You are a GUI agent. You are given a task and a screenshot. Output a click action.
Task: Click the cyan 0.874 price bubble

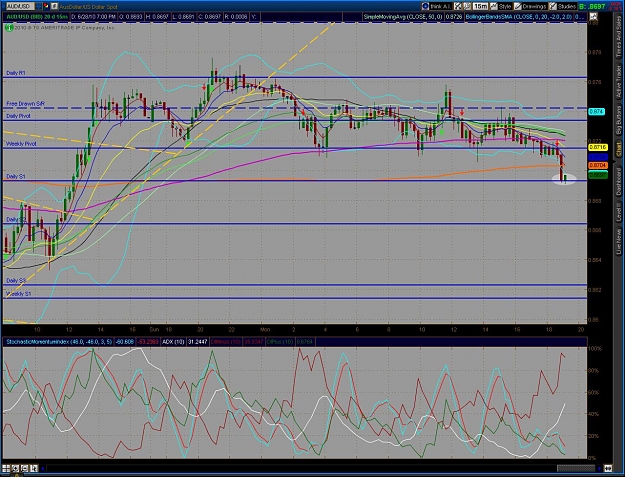point(596,112)
